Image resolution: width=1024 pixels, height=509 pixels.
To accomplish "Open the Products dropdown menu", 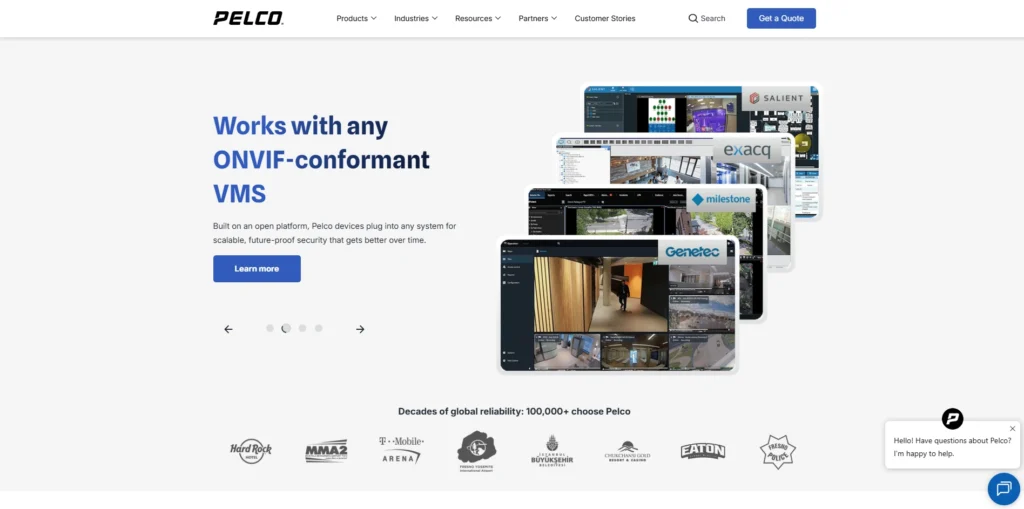I will click(x=357, y=18).
